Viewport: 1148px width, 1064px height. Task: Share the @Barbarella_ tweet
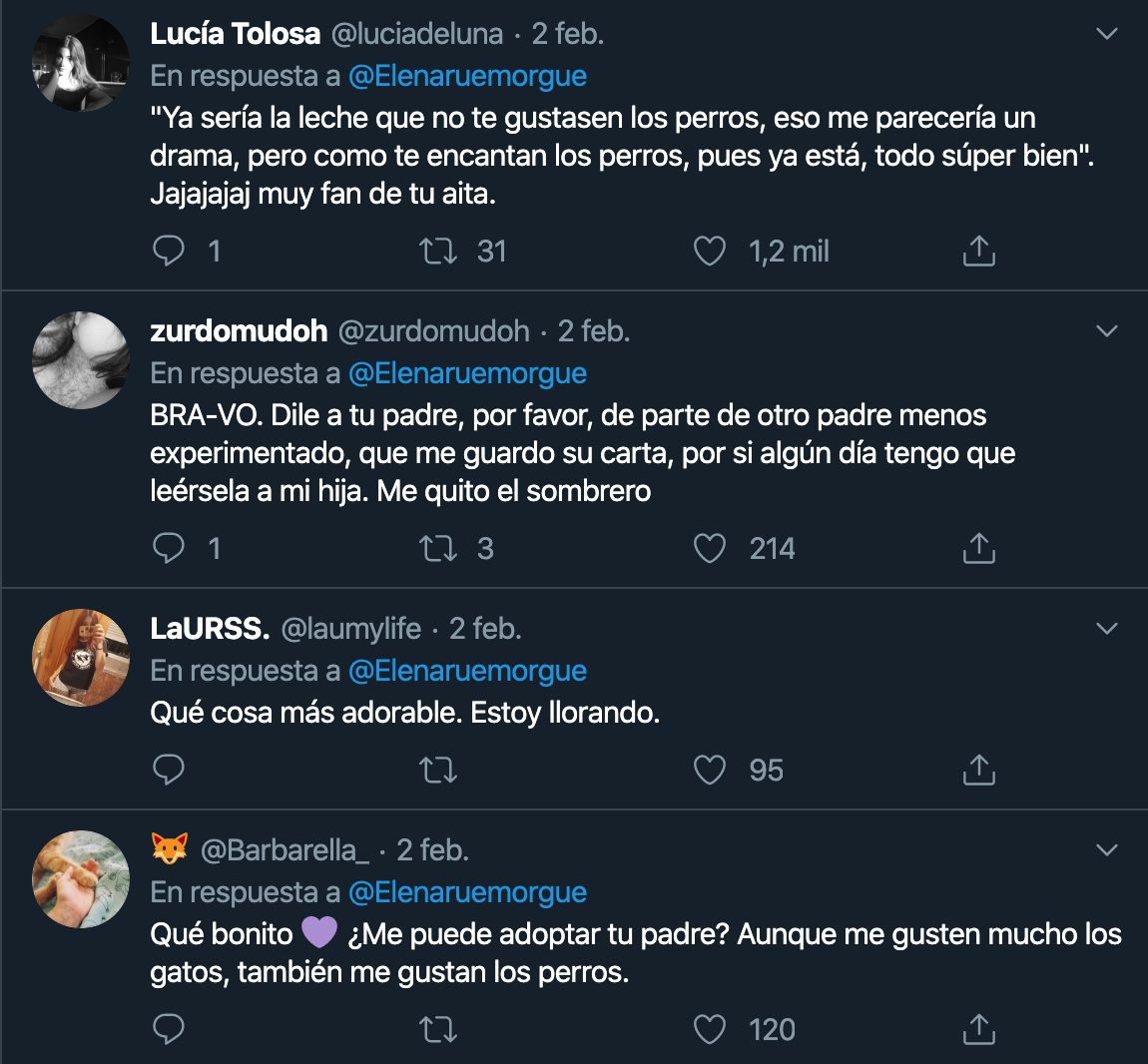coord(978,1029)
